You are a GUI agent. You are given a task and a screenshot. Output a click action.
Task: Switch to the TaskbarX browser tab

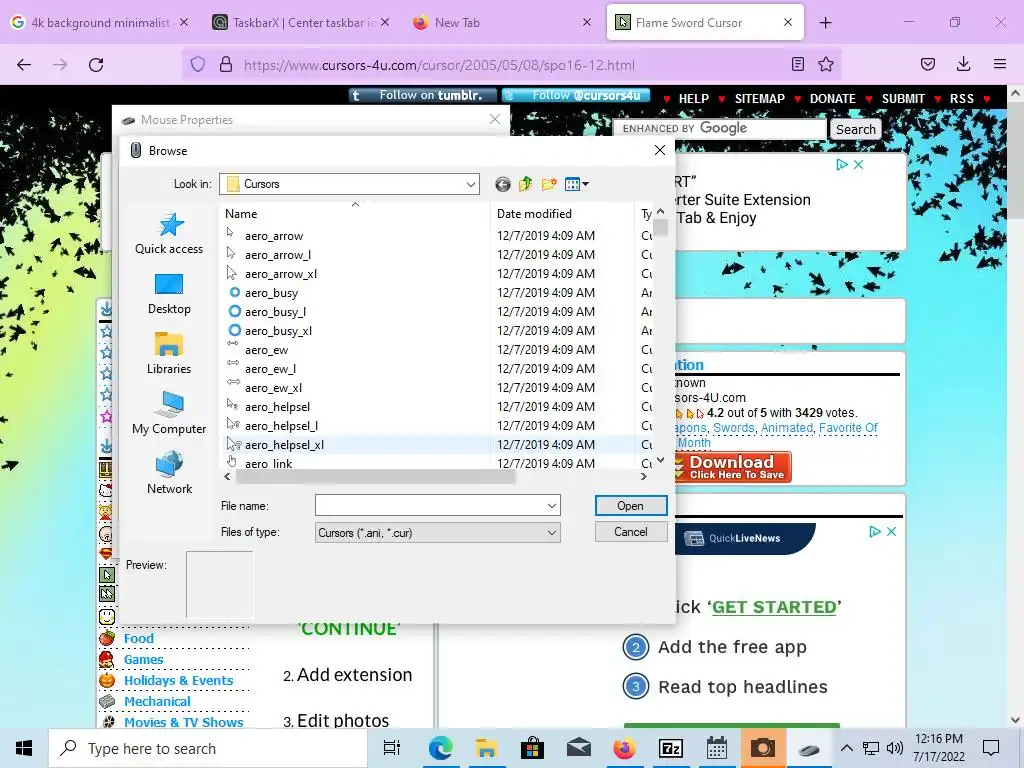300,23
